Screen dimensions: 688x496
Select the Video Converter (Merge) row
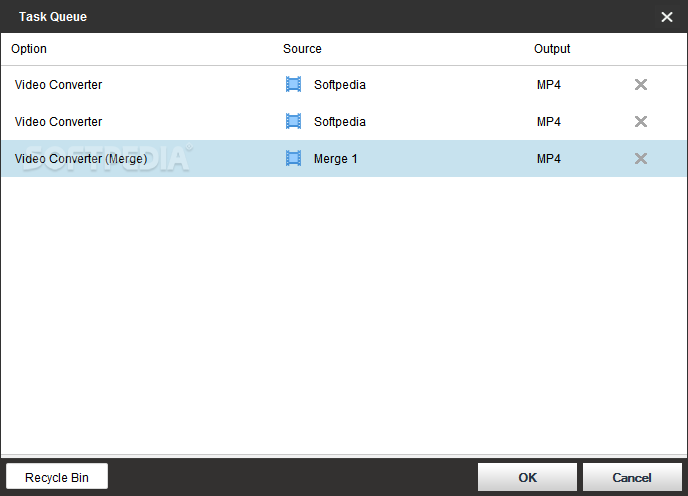pos(344,158)
